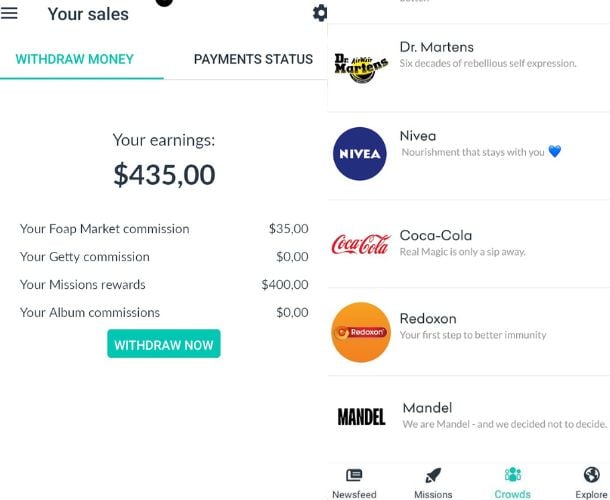Open the Dr. Martens crowd title
Screen dimensions: 610x500
click(436, 47)
